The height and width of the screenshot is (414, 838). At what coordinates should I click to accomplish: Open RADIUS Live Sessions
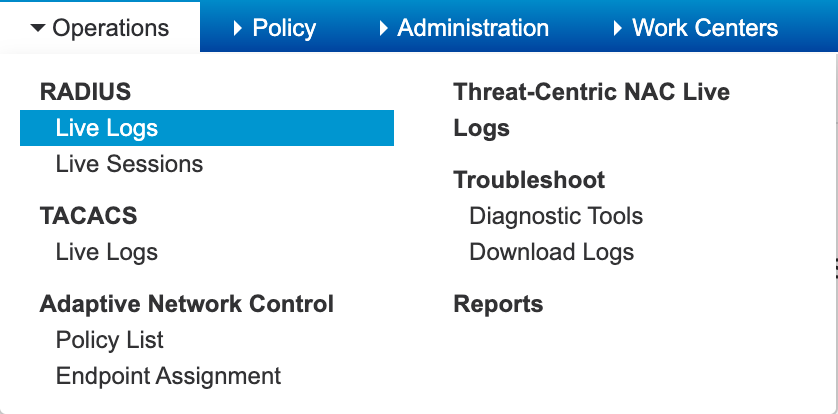pos(129,164)
